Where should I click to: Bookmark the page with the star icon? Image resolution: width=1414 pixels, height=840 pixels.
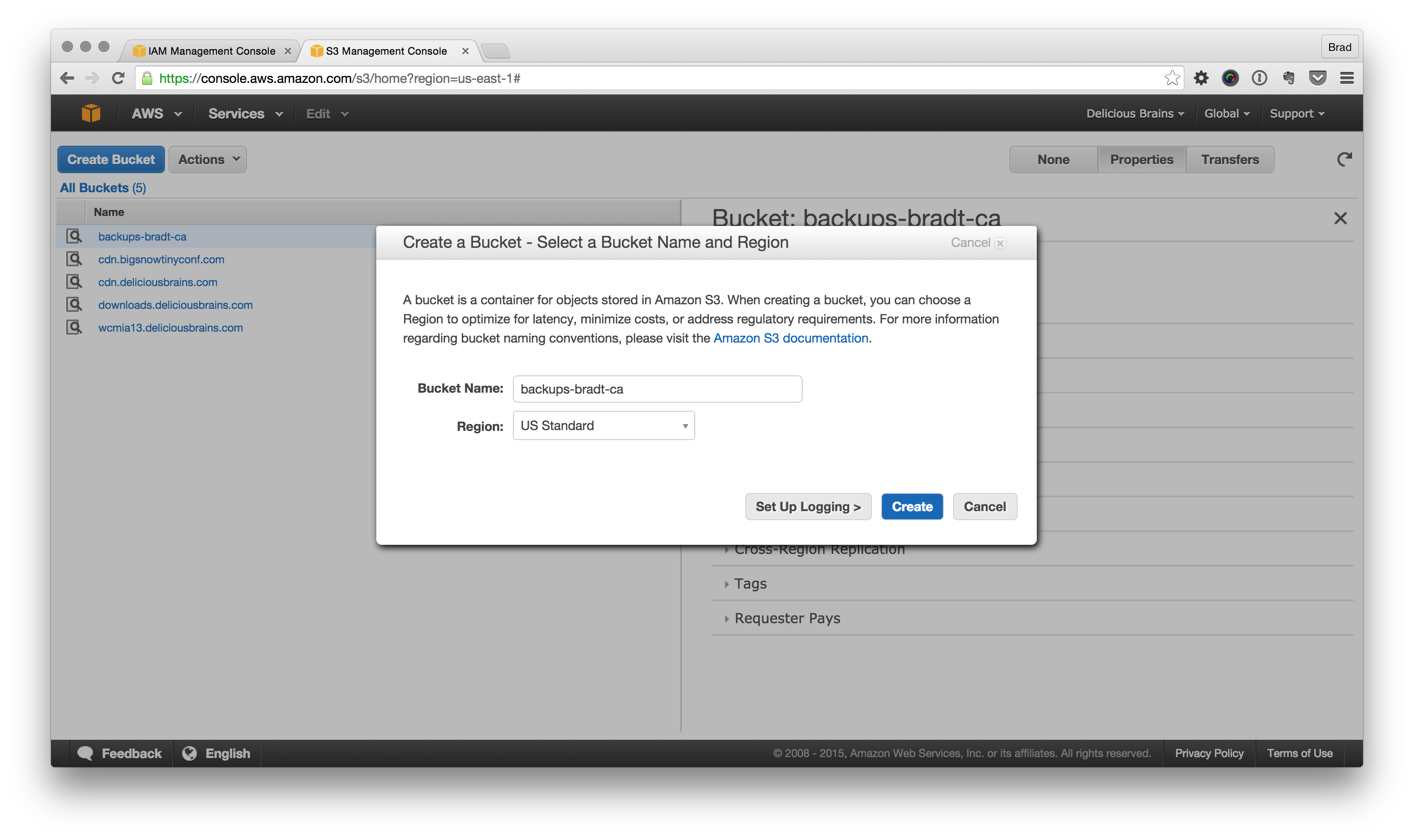(x=1172, y=78)
